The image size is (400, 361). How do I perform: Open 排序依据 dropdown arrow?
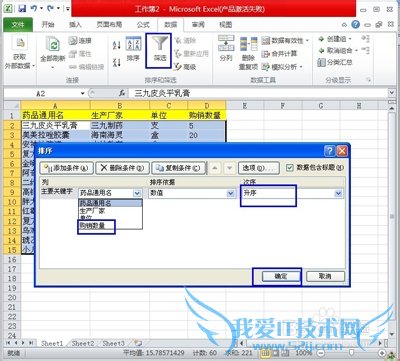coord(230,193)
